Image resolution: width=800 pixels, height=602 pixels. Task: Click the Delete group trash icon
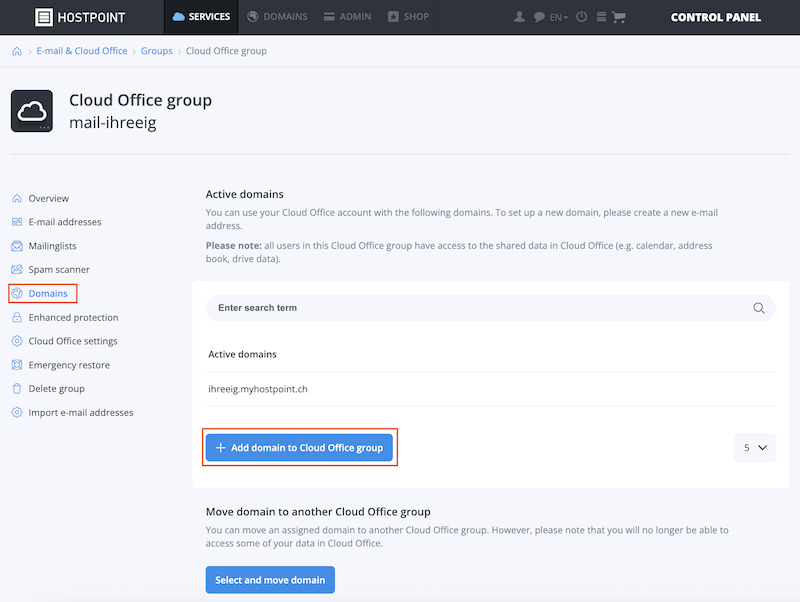pos(17,389)
